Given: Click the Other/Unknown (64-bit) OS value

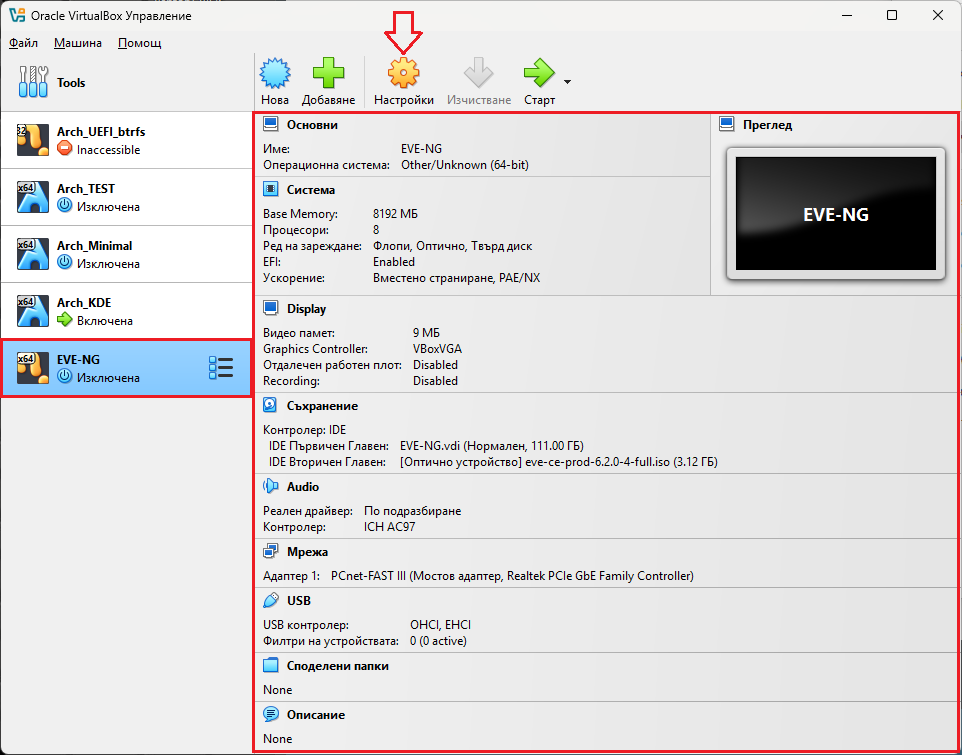Looking at the screenshot, I should click(x=465, y=165).
